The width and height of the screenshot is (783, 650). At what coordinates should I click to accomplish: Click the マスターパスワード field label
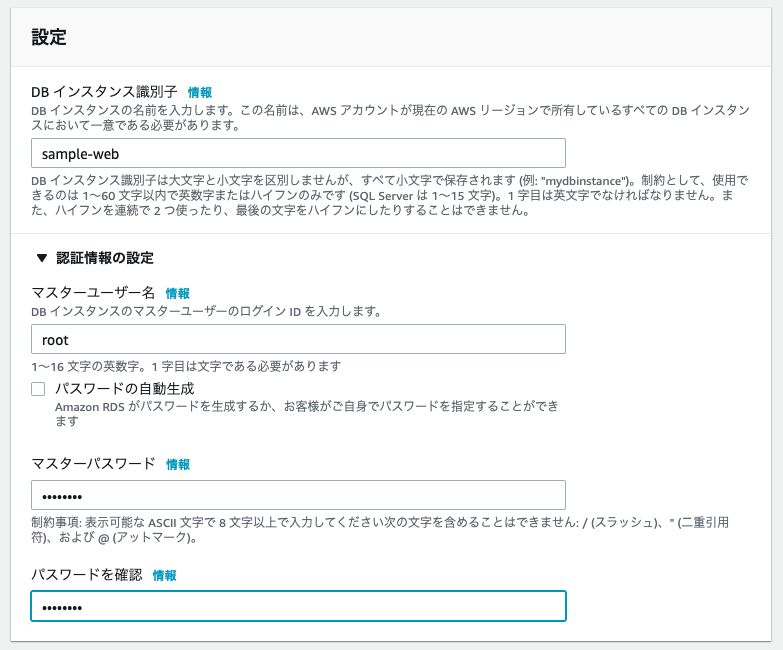[x=94, y=463]
